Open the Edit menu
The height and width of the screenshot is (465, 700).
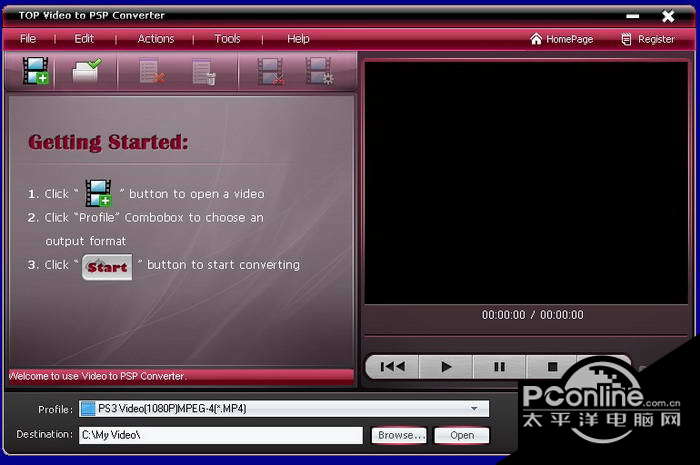84,39
